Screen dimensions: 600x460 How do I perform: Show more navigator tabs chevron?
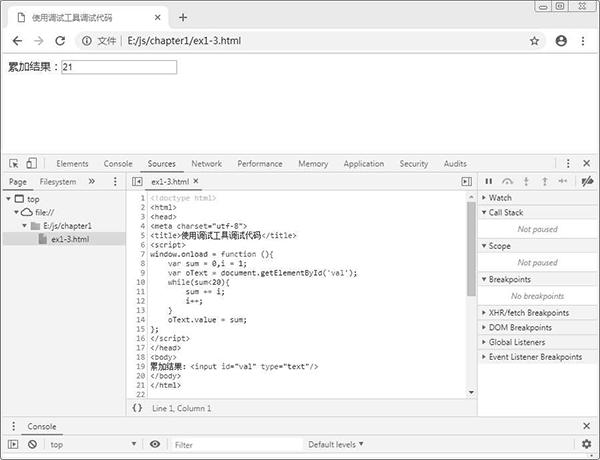[91, 181]
